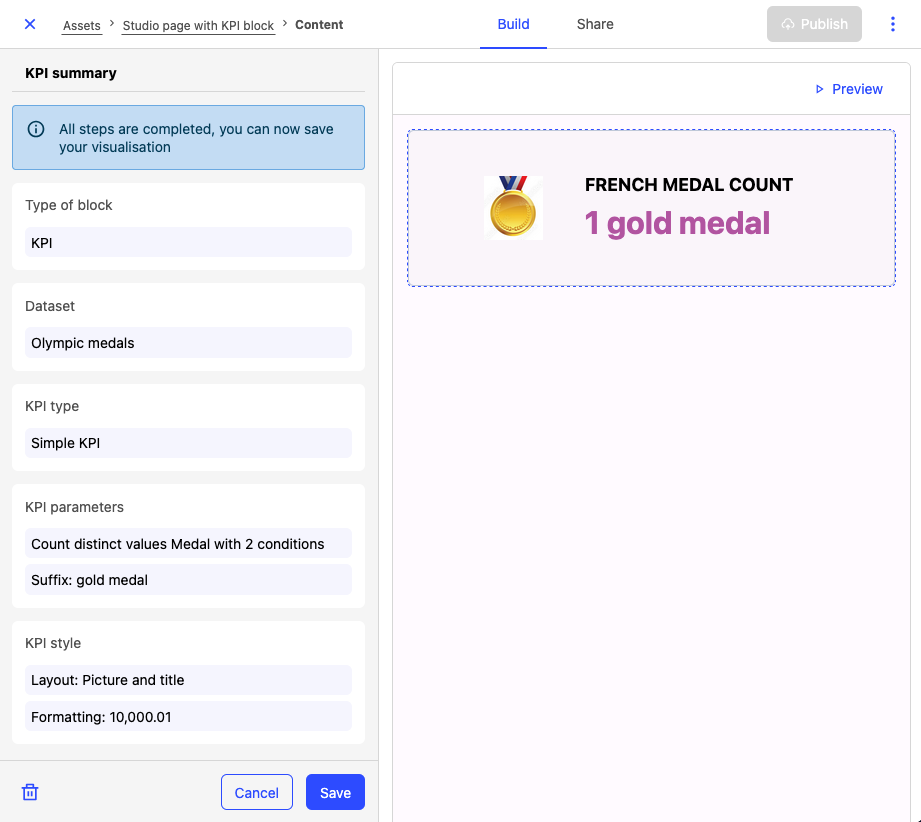This screenshot has width=921, height=822.
Task: Edit the KPI block type field
Action: tap(188, 242)
